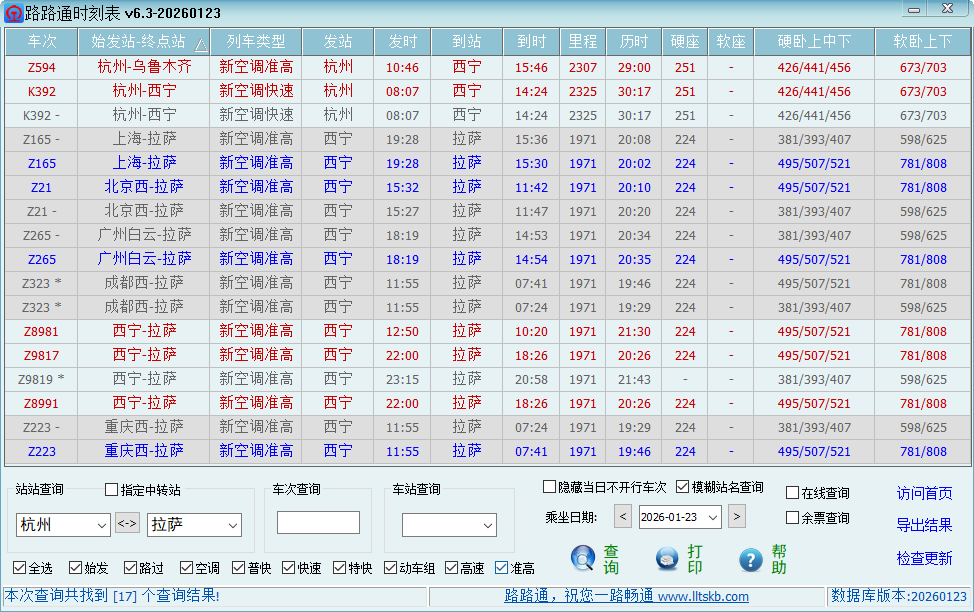
Task: Click the 车次查询 train number input field
Action: [x=318, y=523]
